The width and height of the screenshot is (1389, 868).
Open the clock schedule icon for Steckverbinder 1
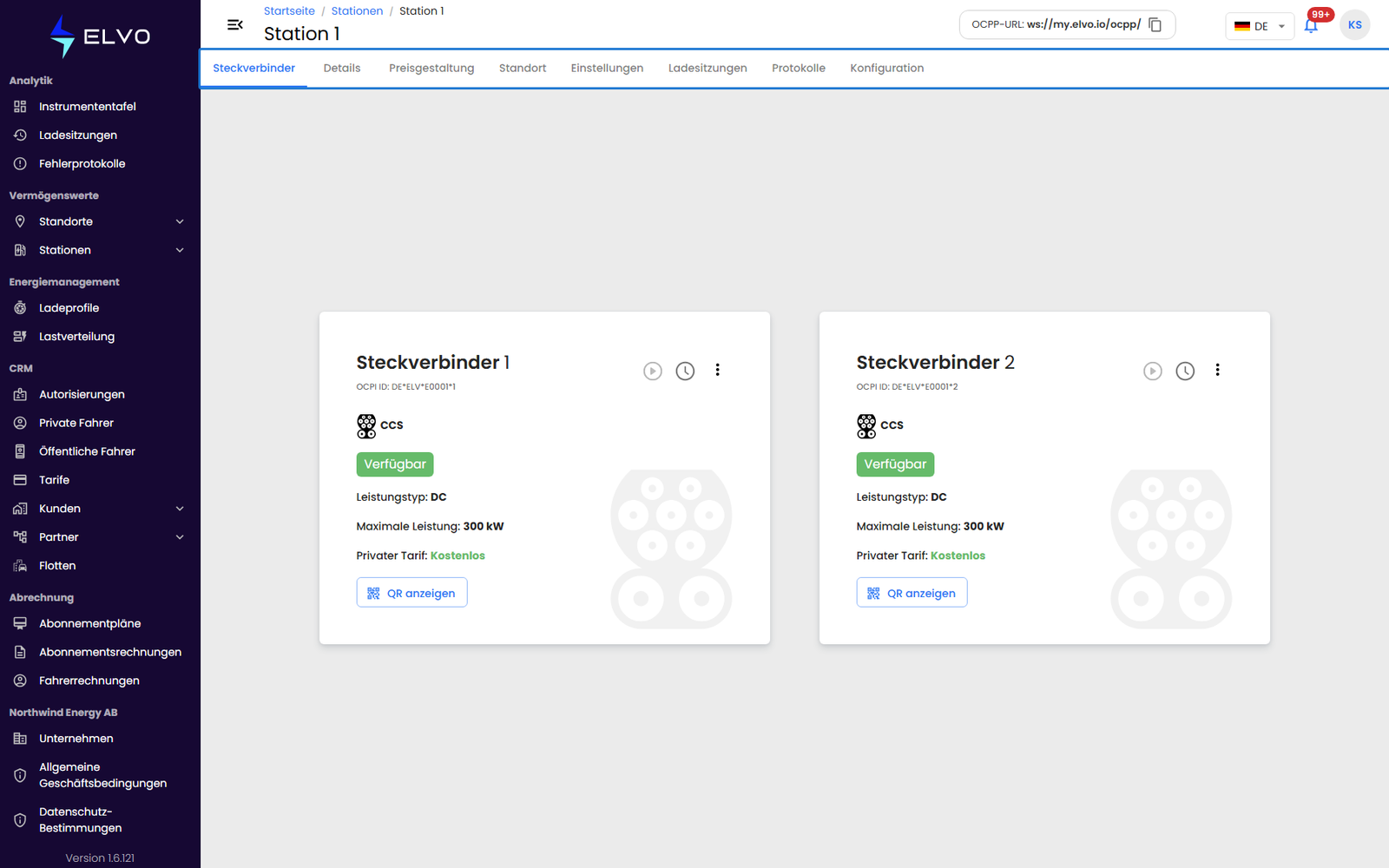(685, 372)
